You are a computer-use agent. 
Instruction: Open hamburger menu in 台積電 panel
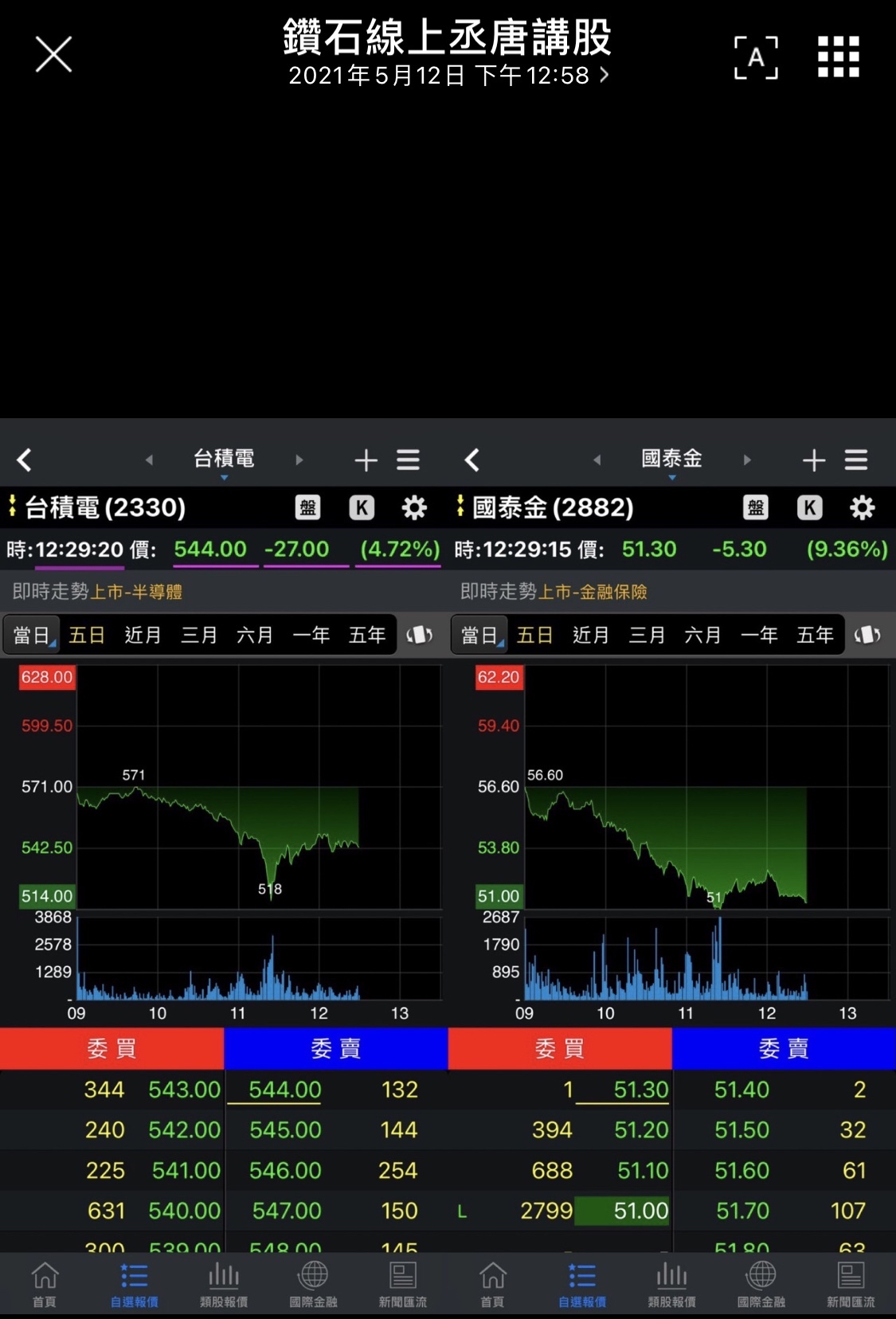coord(409,460)
